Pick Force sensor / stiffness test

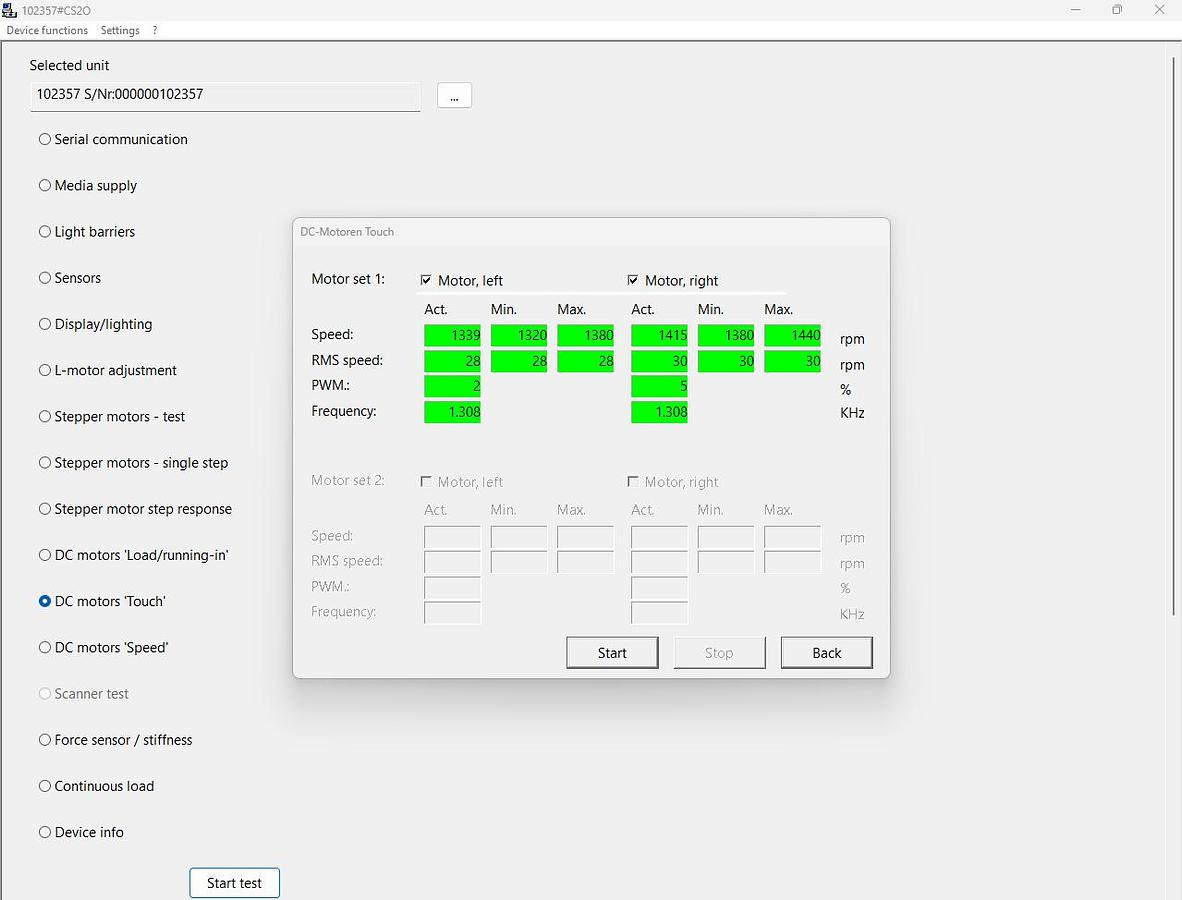pos(45,740)
